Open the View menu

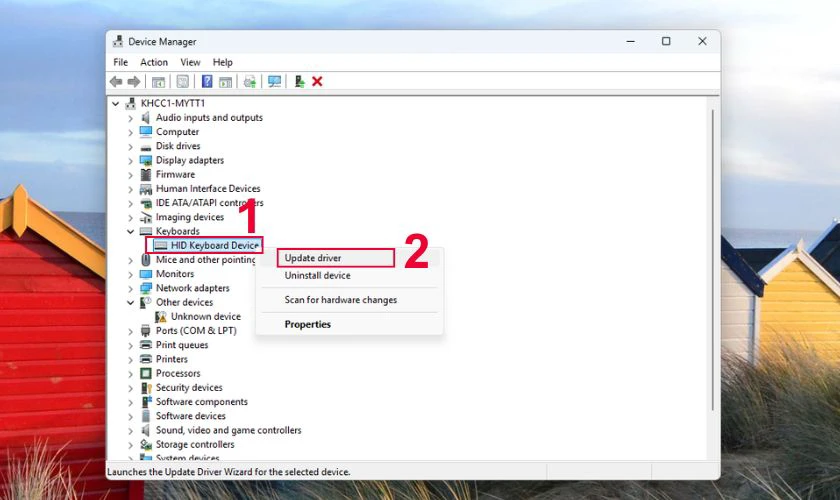(x=190, y=62)
